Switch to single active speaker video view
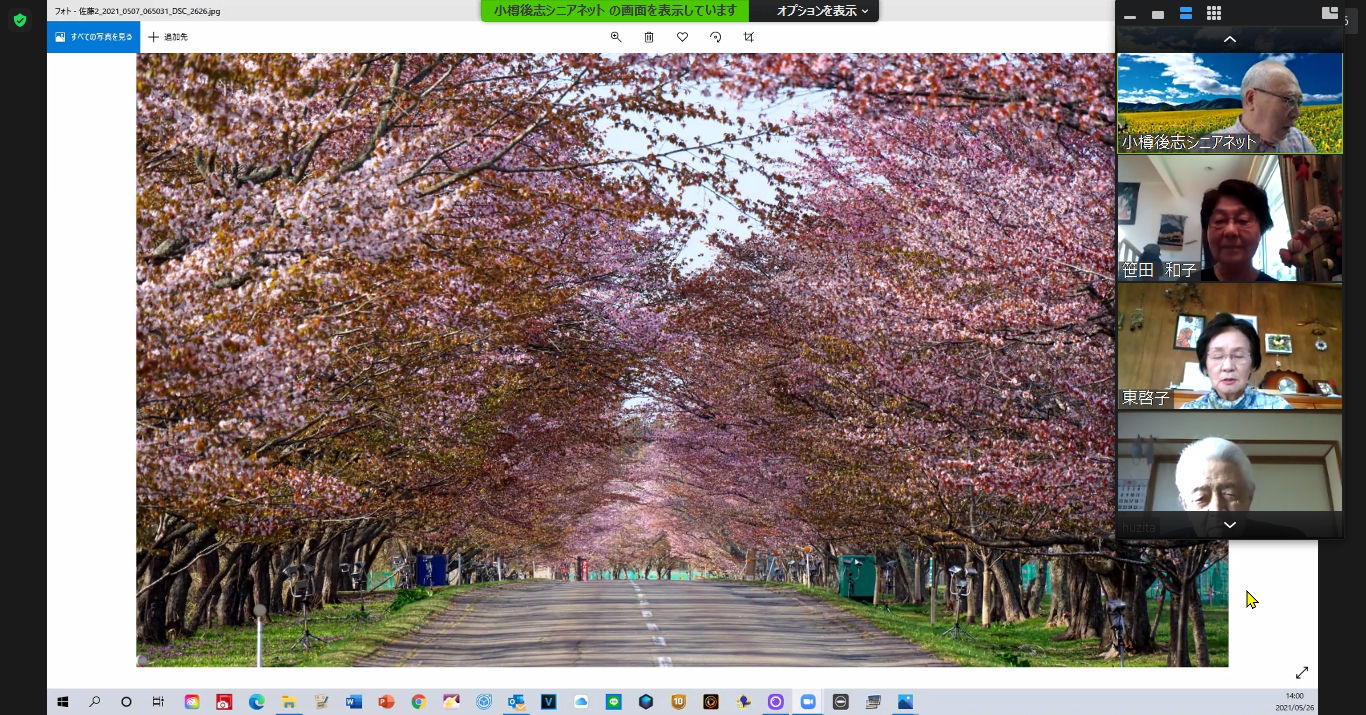Screen dimensions: 1366x715 click(1158, 14)
